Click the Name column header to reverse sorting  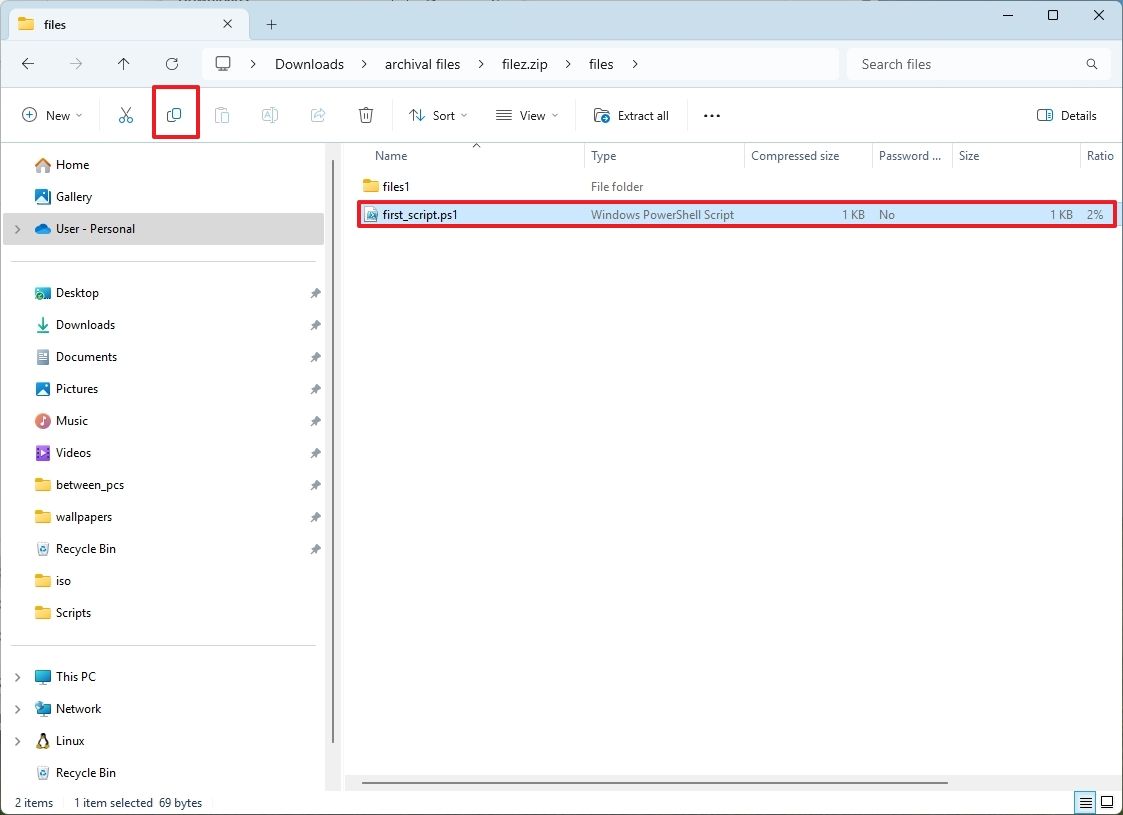(390, 155)
